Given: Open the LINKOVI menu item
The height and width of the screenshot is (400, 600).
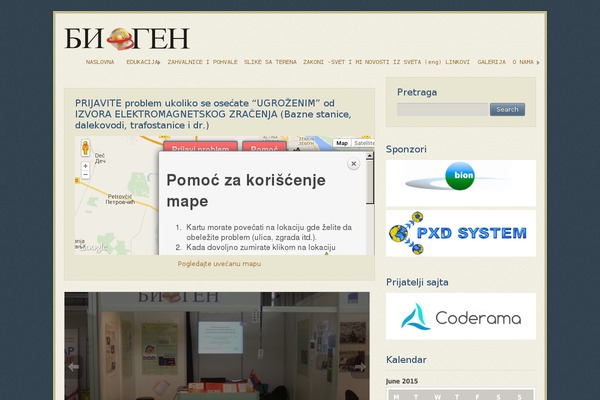Looking at the screenshot, I should [457, 62].
